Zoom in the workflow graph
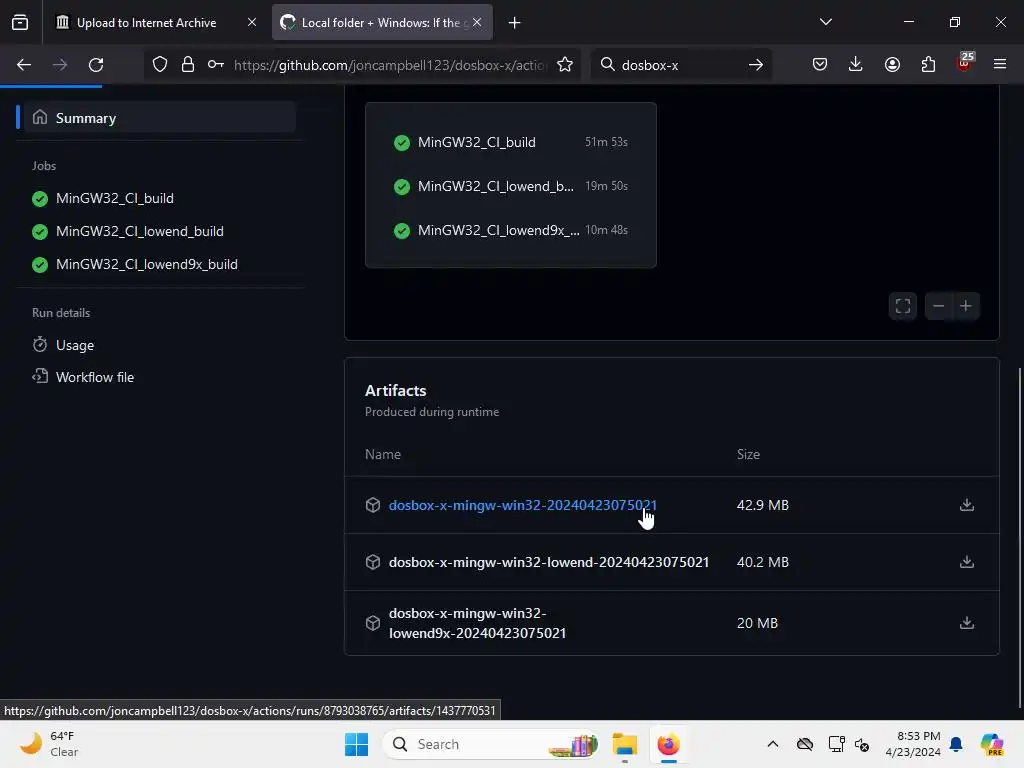 tap(966, 306)
